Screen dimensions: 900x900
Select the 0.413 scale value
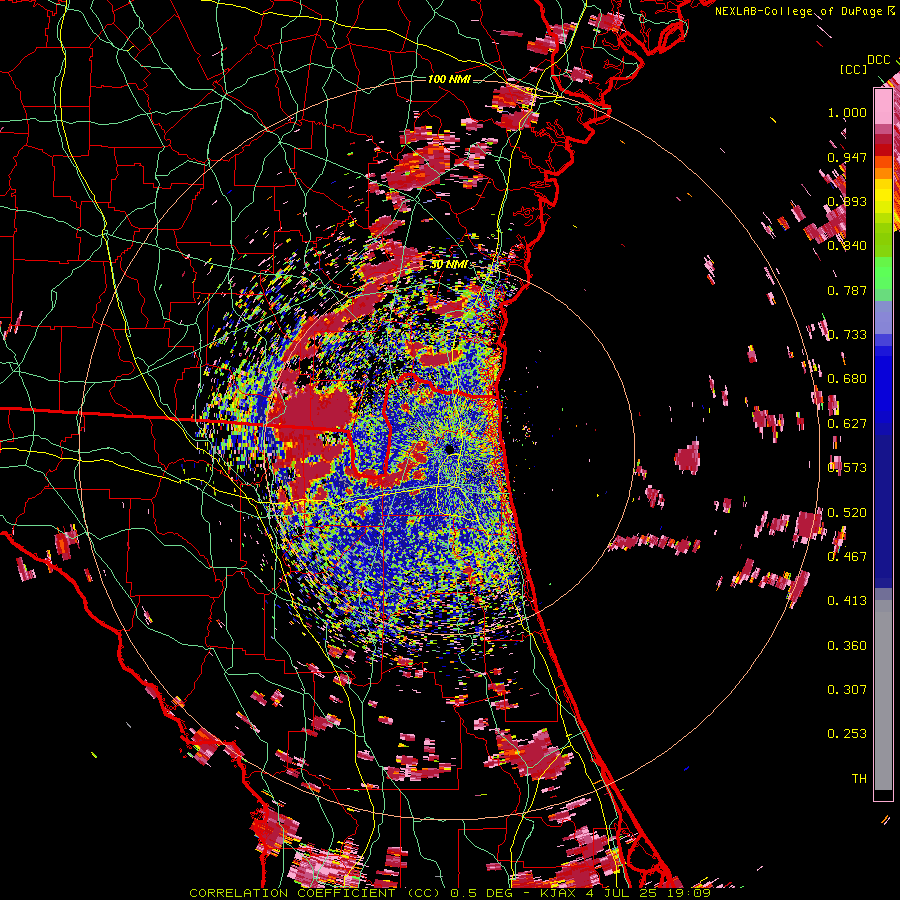pos(847,601)
